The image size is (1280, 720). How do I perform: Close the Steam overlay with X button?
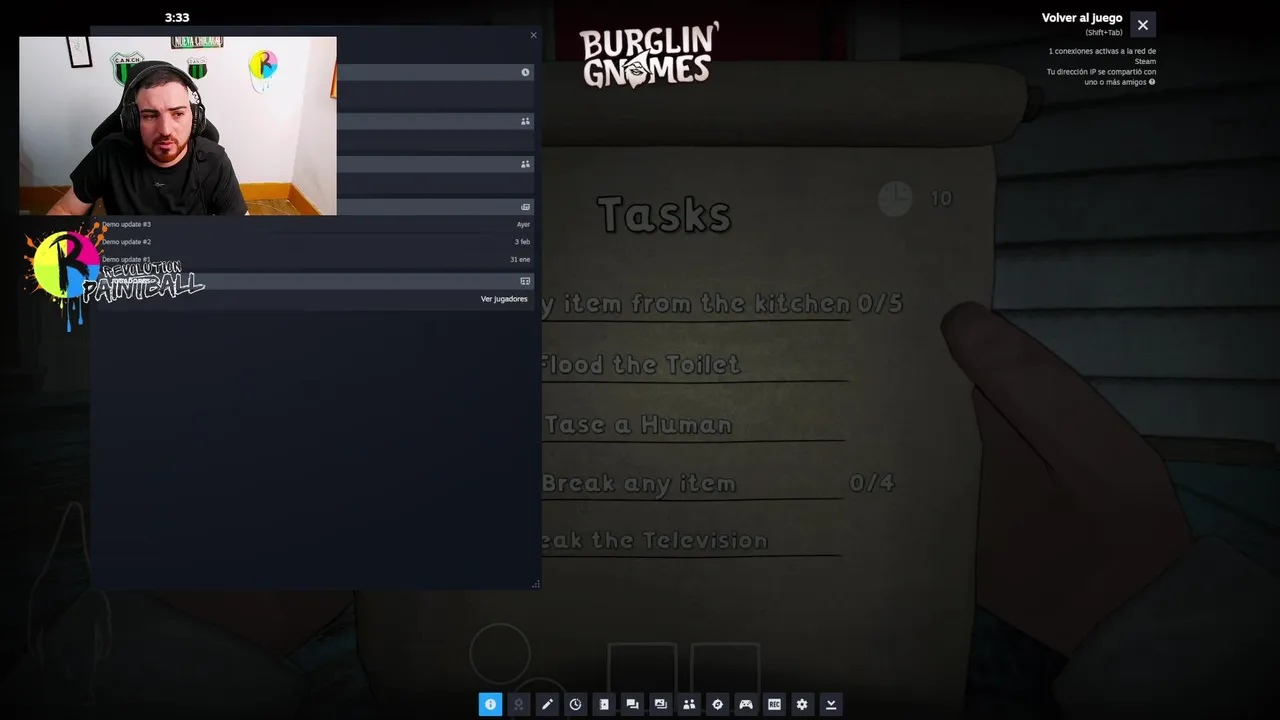(1143, 25)
